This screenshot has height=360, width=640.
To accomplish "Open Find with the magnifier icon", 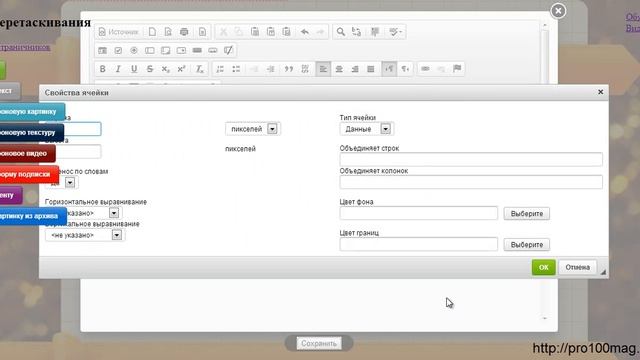I will click(x=340, y=32).
